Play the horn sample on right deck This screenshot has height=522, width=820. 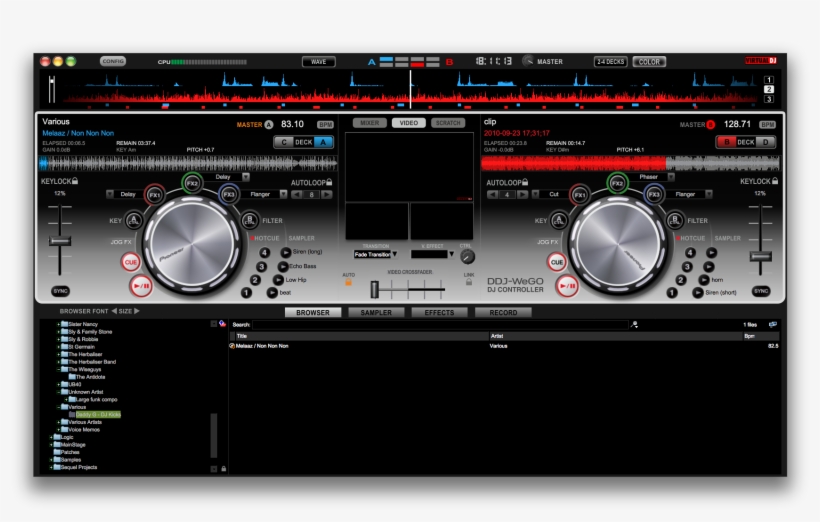click(x=704, y=280)
